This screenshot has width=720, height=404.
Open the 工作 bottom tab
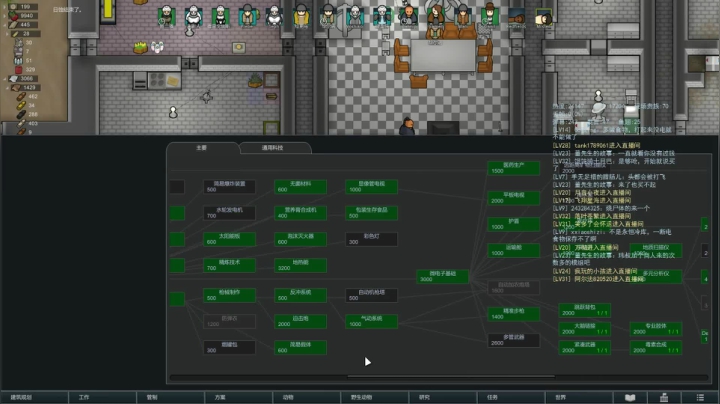click(x=102, y=398)
